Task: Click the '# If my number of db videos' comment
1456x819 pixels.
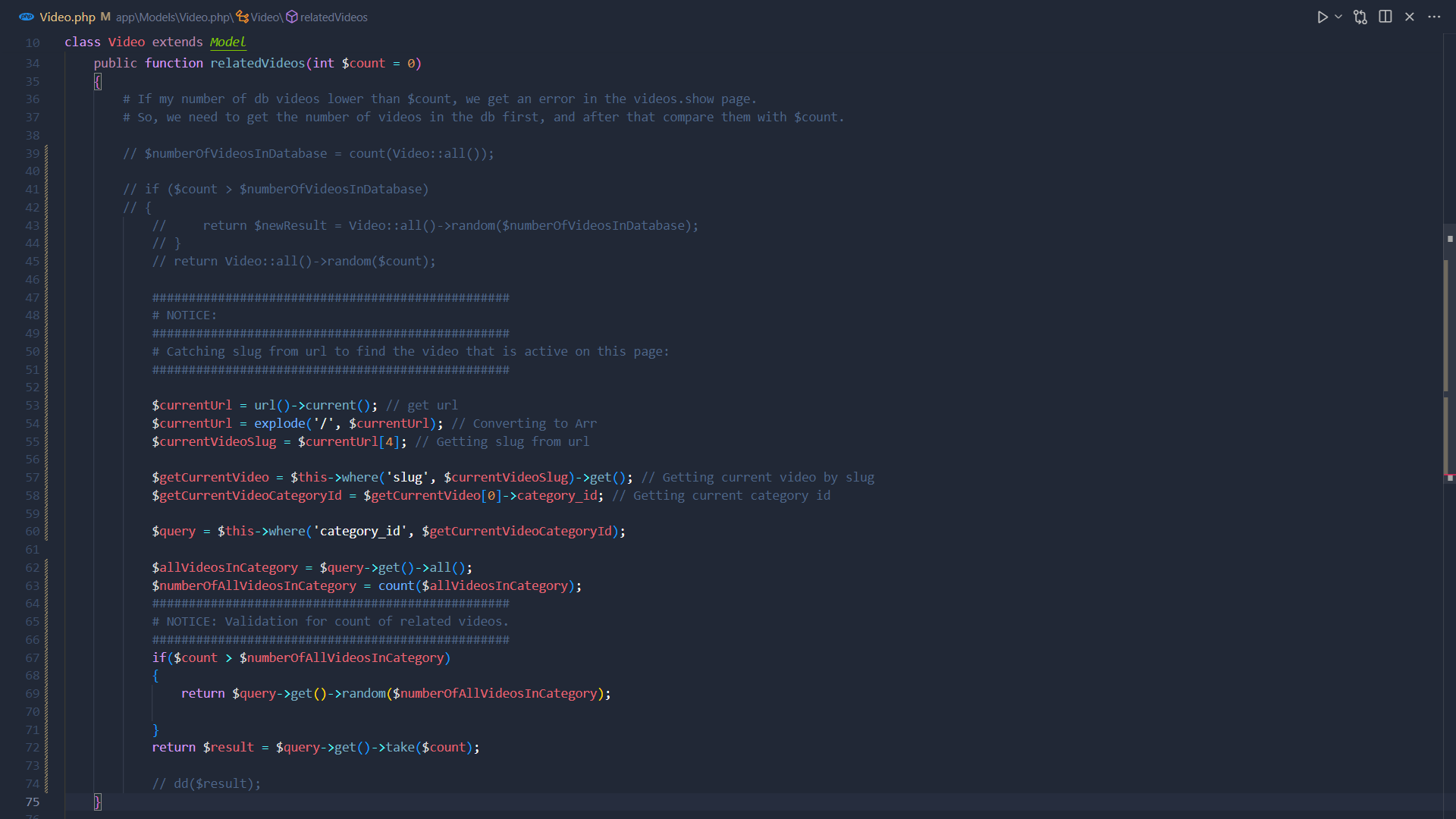Action: 440,99
